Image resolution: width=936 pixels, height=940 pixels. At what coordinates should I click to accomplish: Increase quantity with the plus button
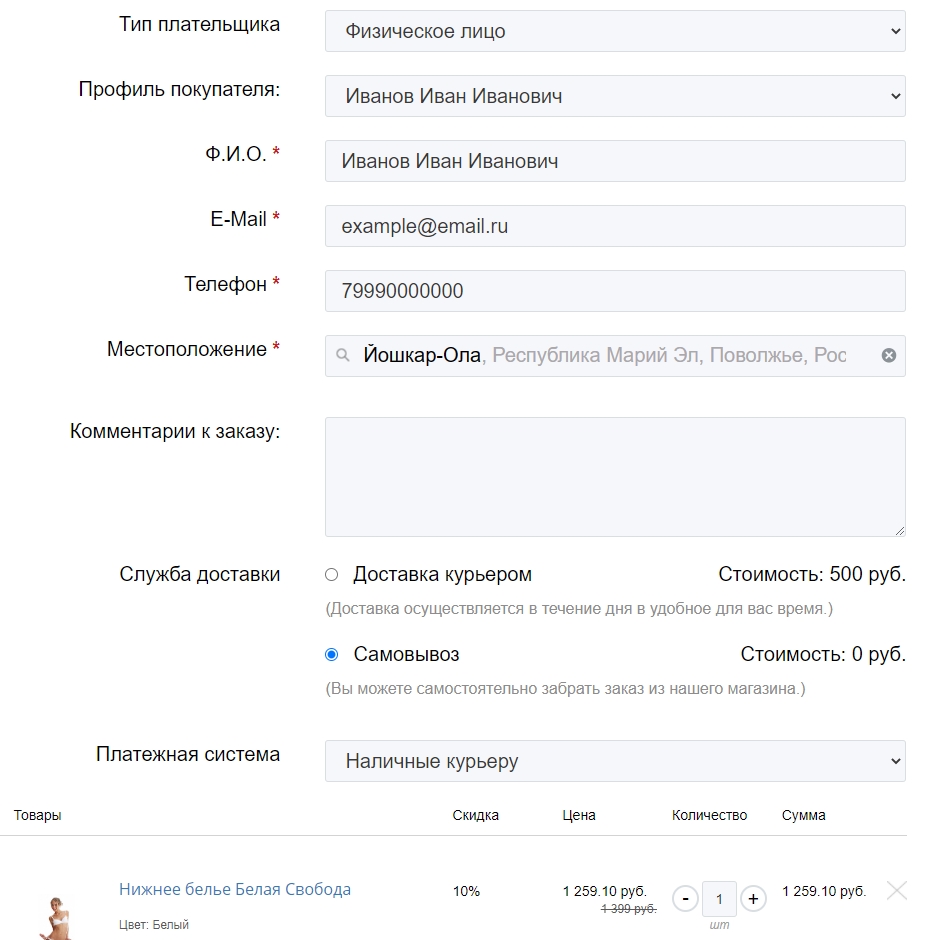click(753, 898)
